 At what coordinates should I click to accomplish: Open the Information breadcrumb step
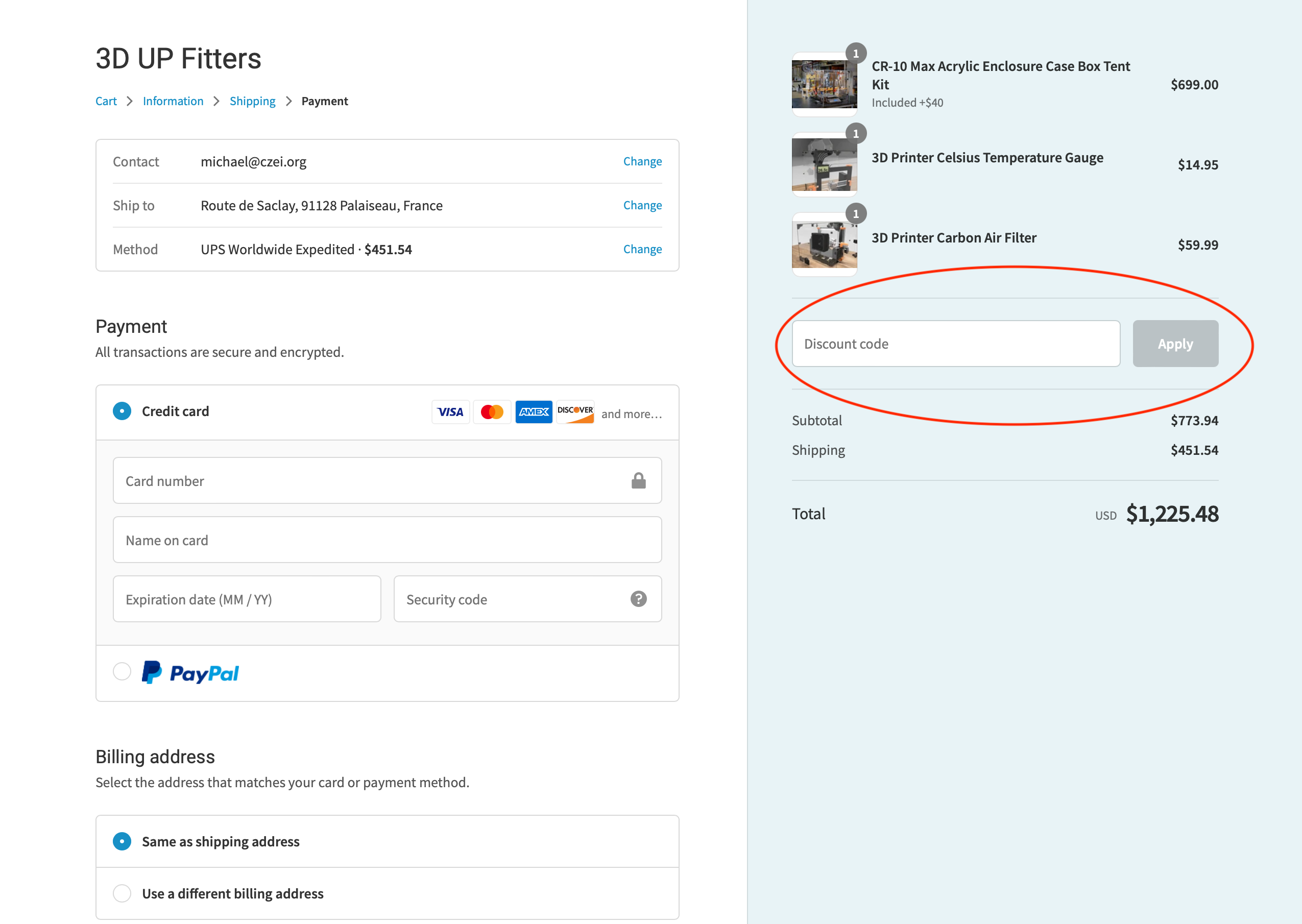click(x=173, y=101)
